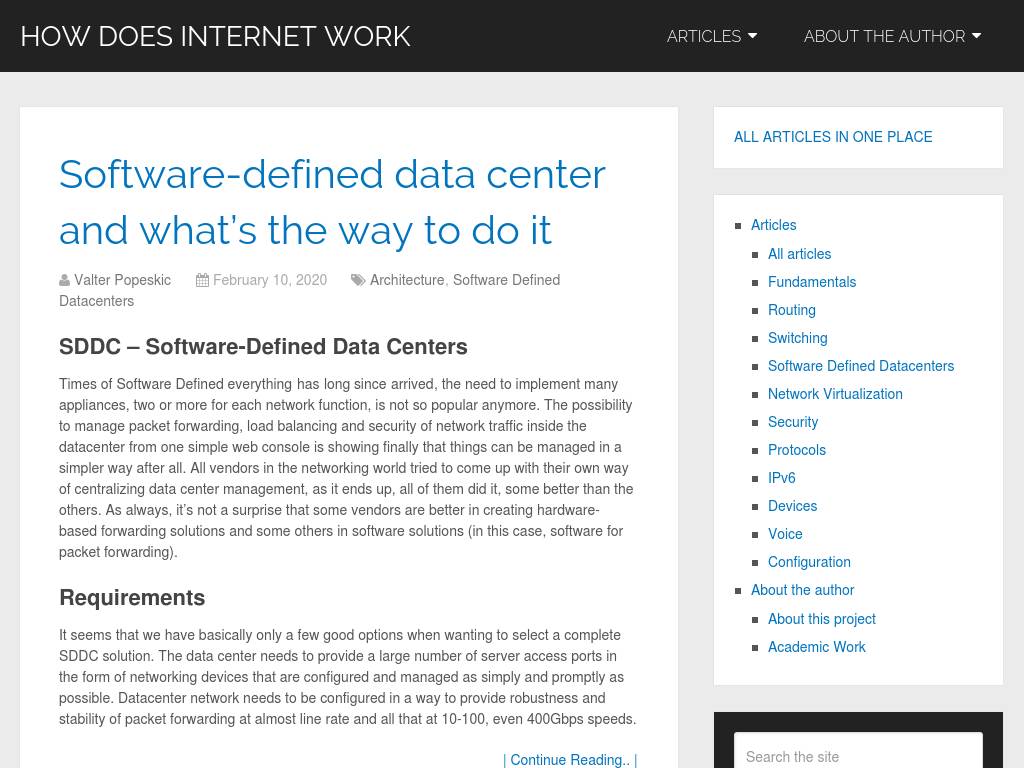Follow the Continue Reading link

(570, 760)
